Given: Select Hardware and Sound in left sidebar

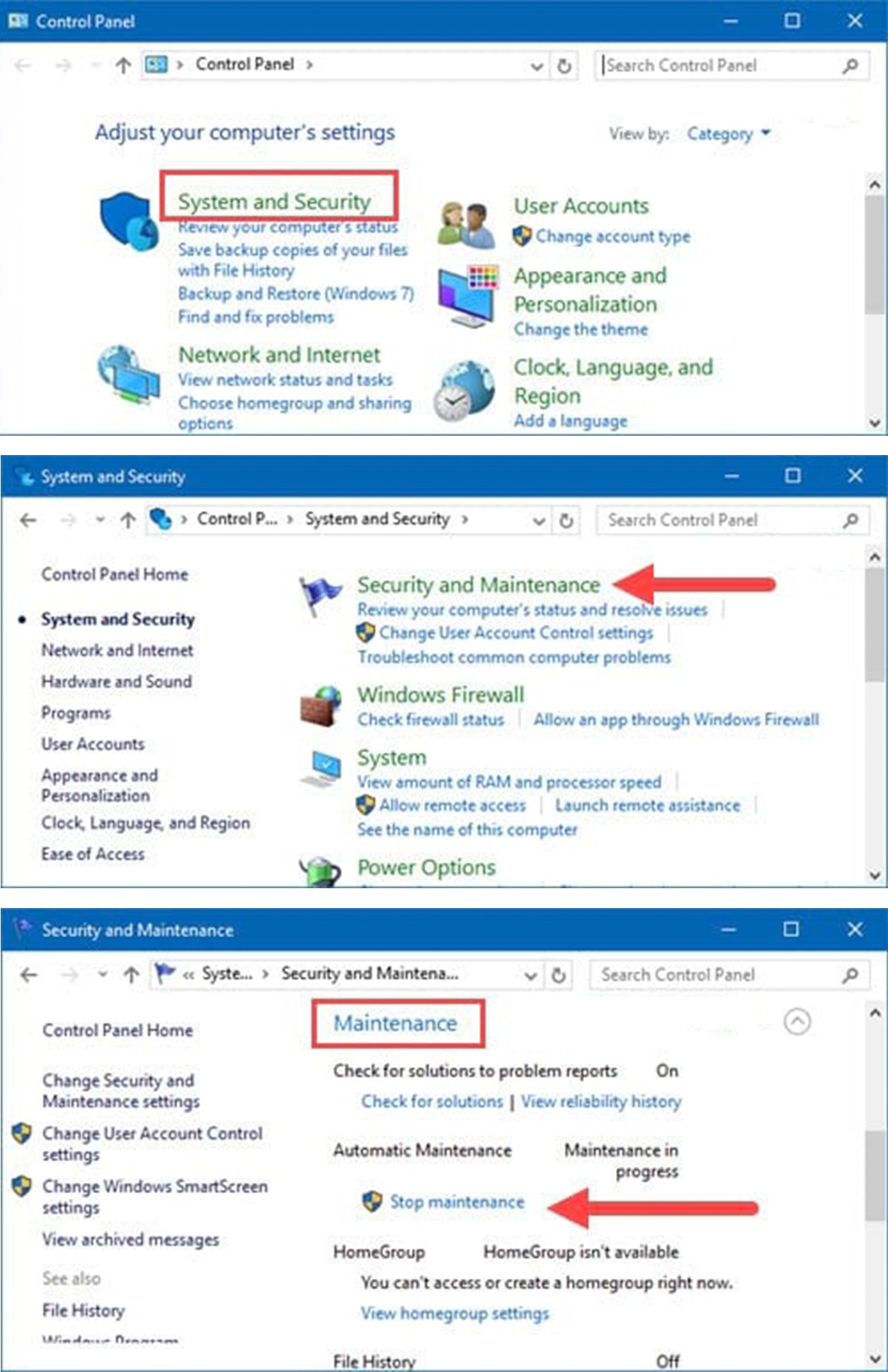Looking at the screenshot, I should tap(116, 682).
